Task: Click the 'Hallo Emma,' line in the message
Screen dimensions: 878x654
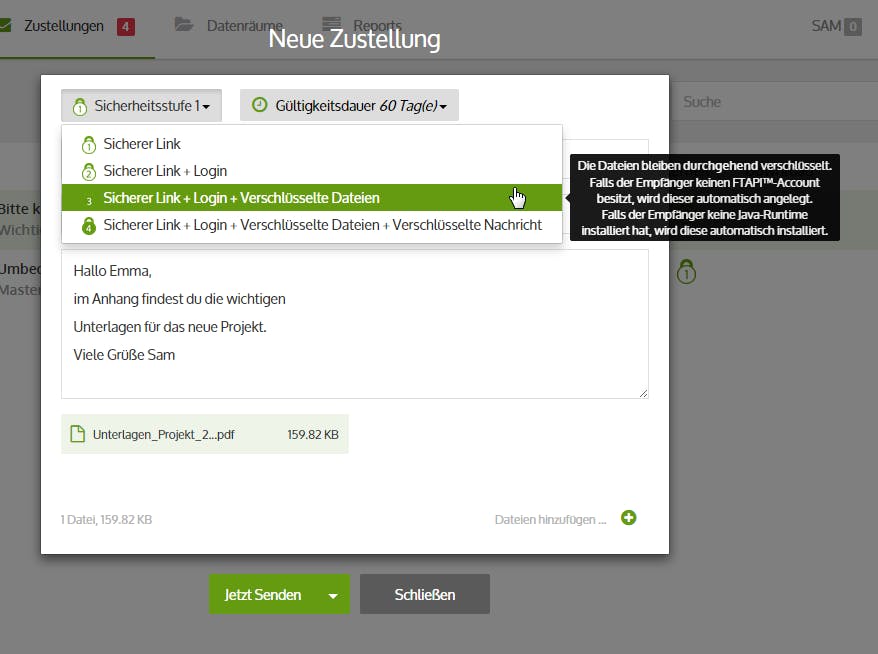Action: click(x=113, y=271)
